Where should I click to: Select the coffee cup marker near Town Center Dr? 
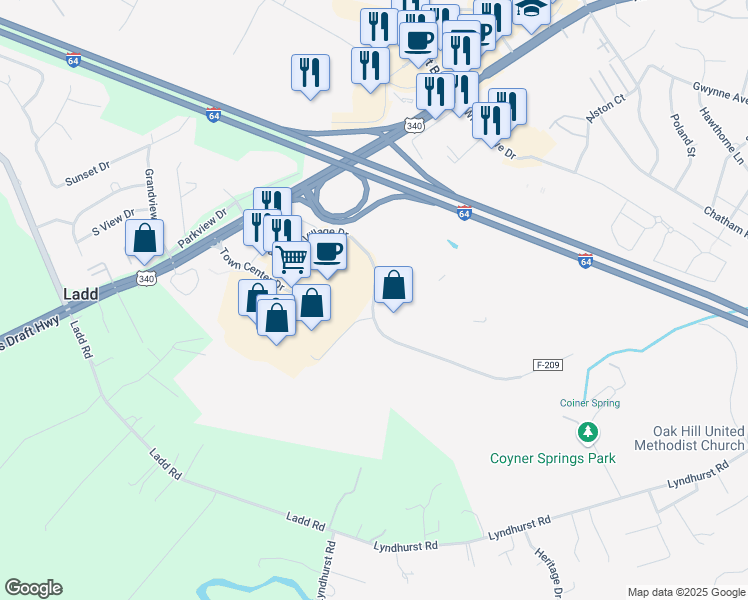tap(329, 253)
